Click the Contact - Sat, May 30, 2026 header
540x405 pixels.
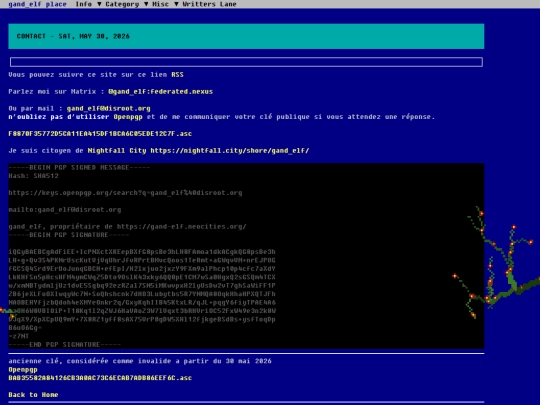tap(246, 36)
